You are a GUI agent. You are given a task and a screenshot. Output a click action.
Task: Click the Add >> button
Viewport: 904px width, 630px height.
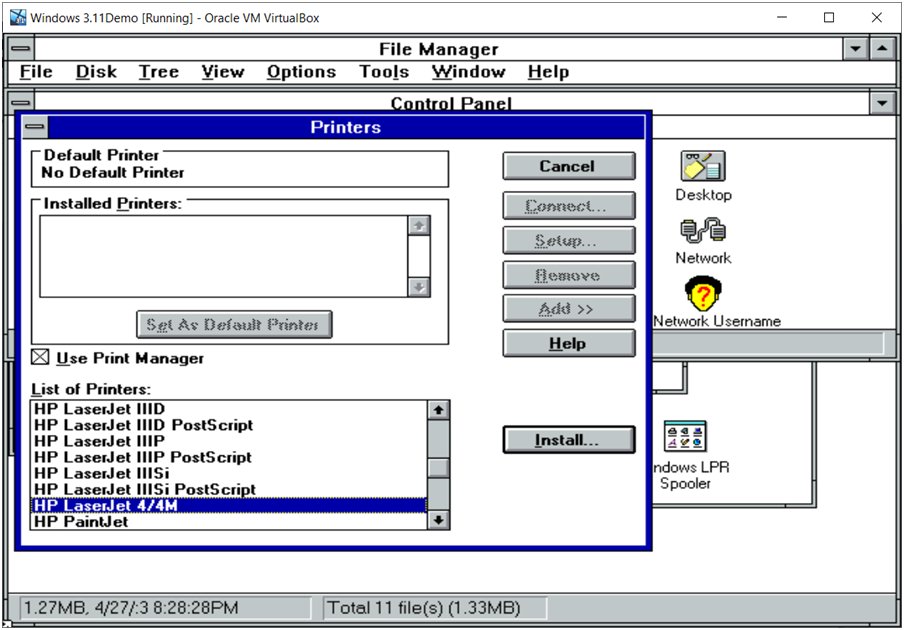pyautogui.click(x=568, y=309)
